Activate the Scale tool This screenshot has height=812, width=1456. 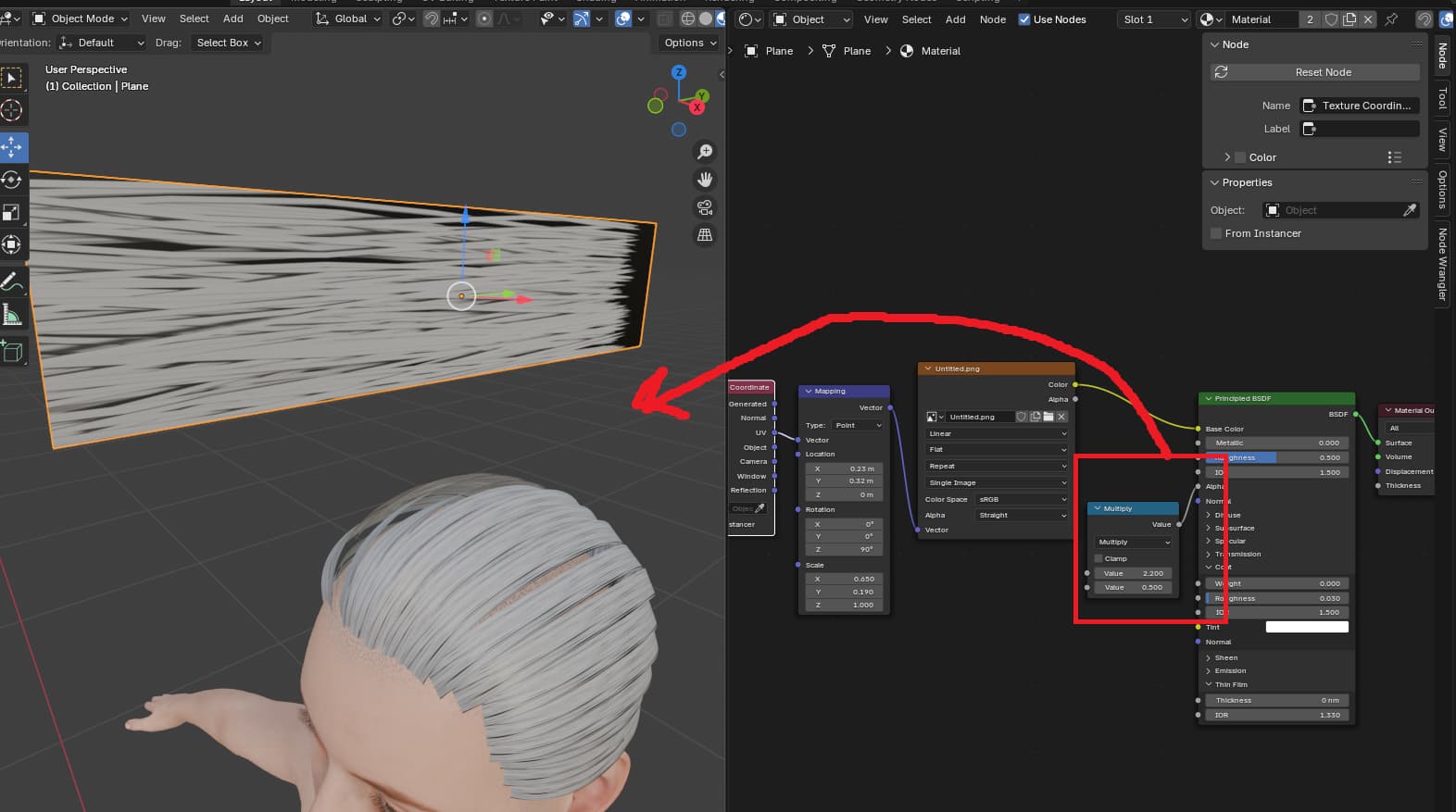tap(12, 212)
